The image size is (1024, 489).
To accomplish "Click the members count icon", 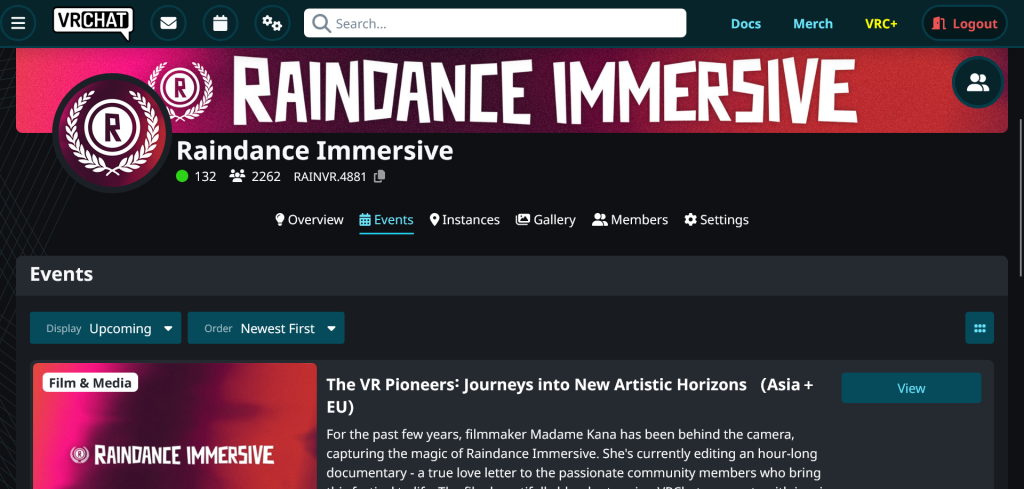I will 237,176.
